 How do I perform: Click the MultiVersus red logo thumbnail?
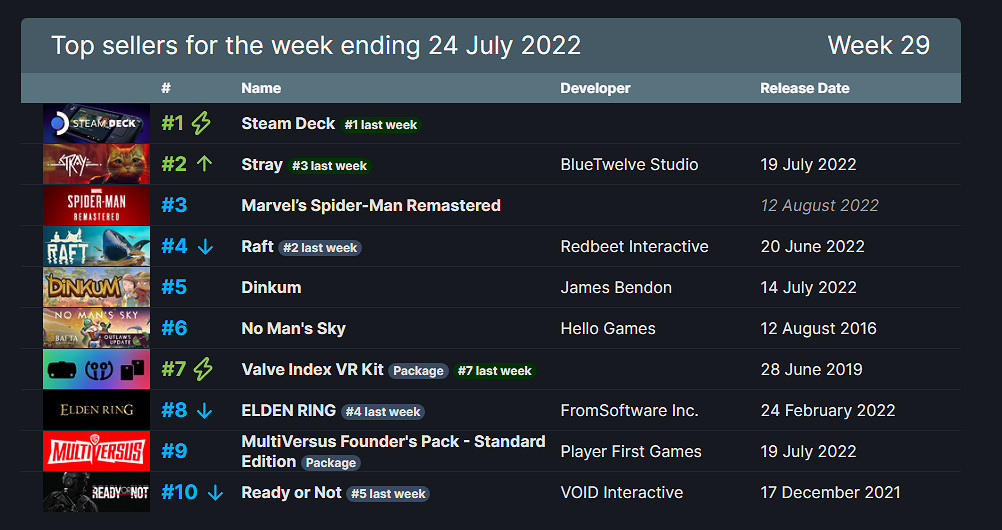point(96,451)
